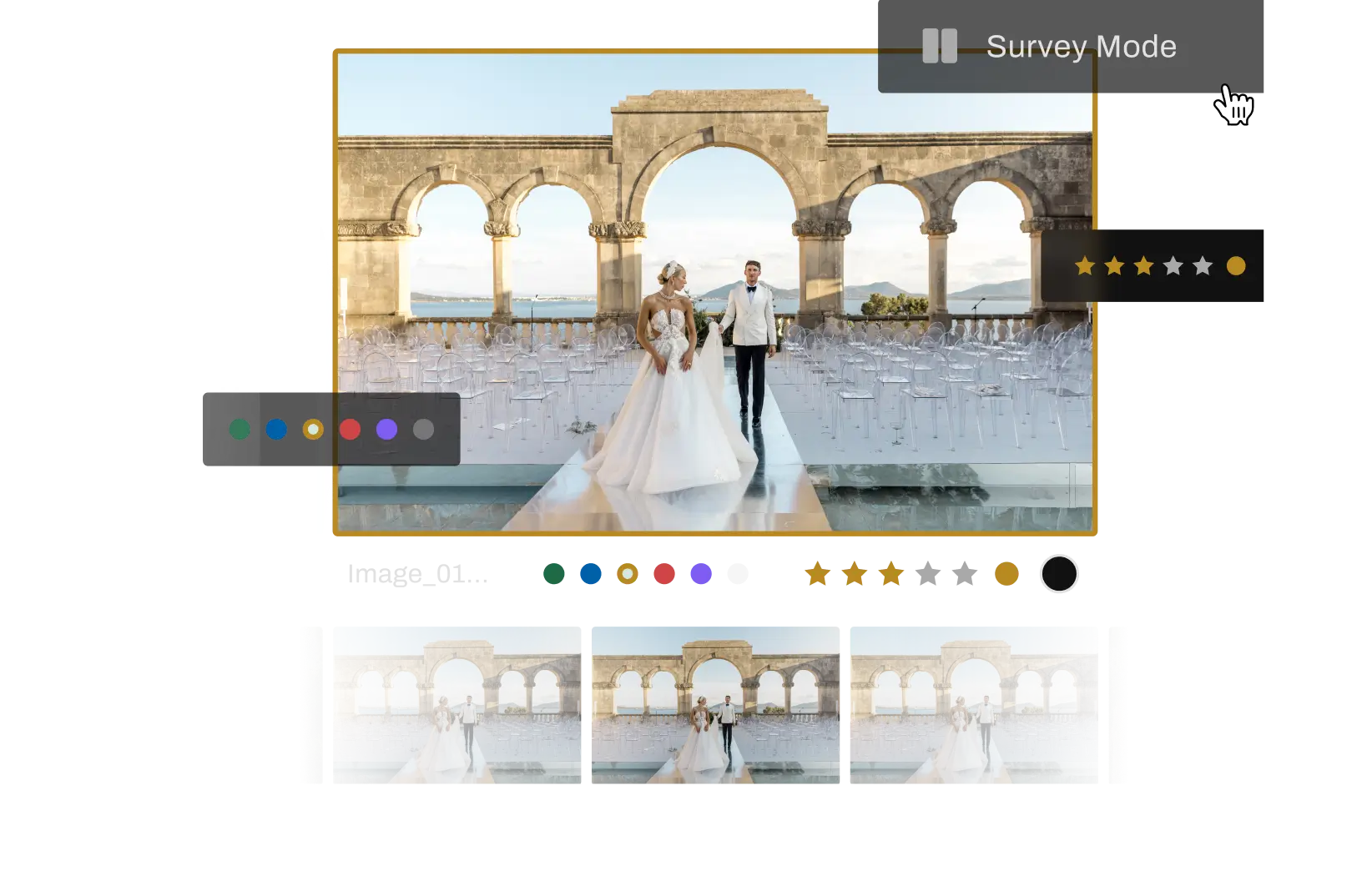Screen dimensions: 1372x871
Task: Click the Image_01 filename label
Action: tap(418, 574)
